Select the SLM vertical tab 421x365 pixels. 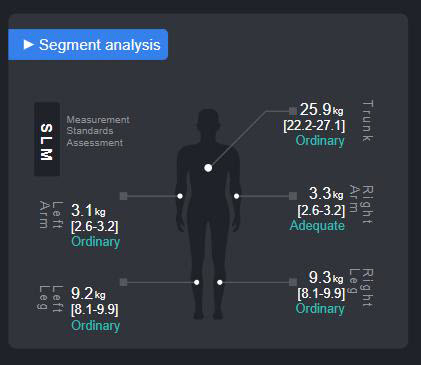tap(47, 139)
